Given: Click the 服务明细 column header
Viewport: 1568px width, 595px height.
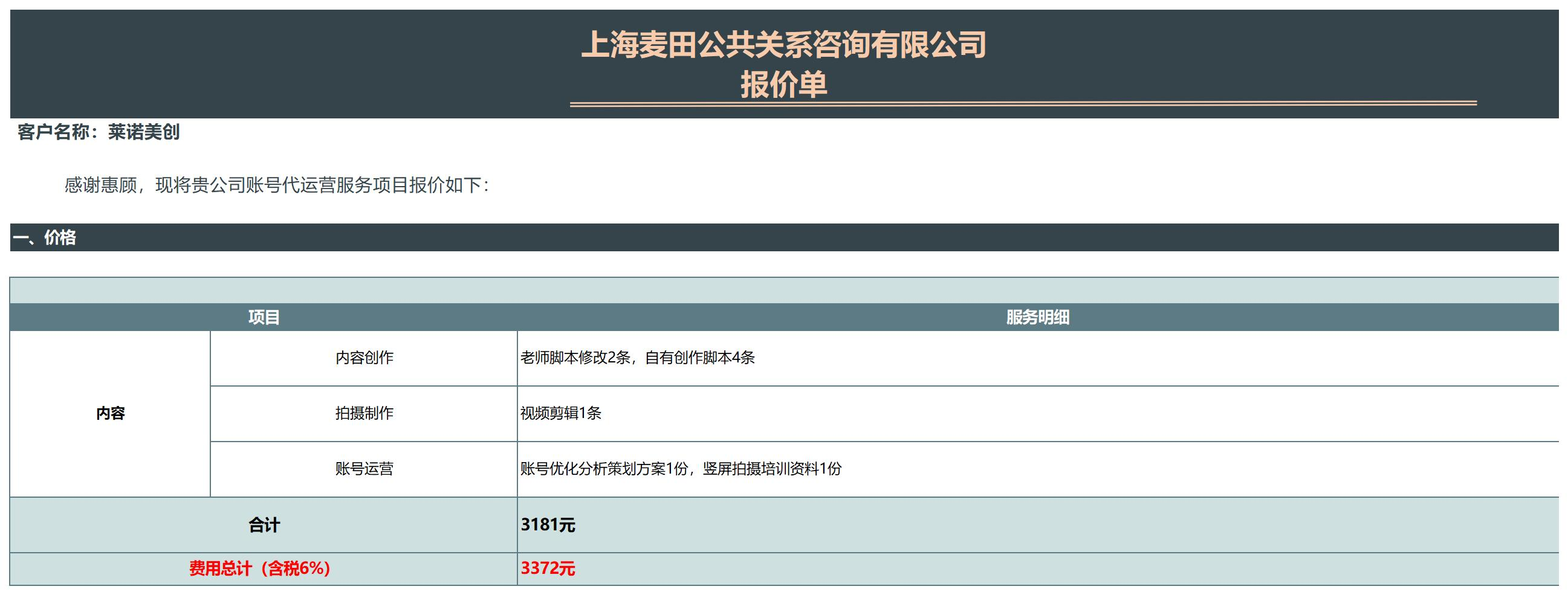Looking at the screenshot, I should pyautogui.click(x=1037, y=317).
